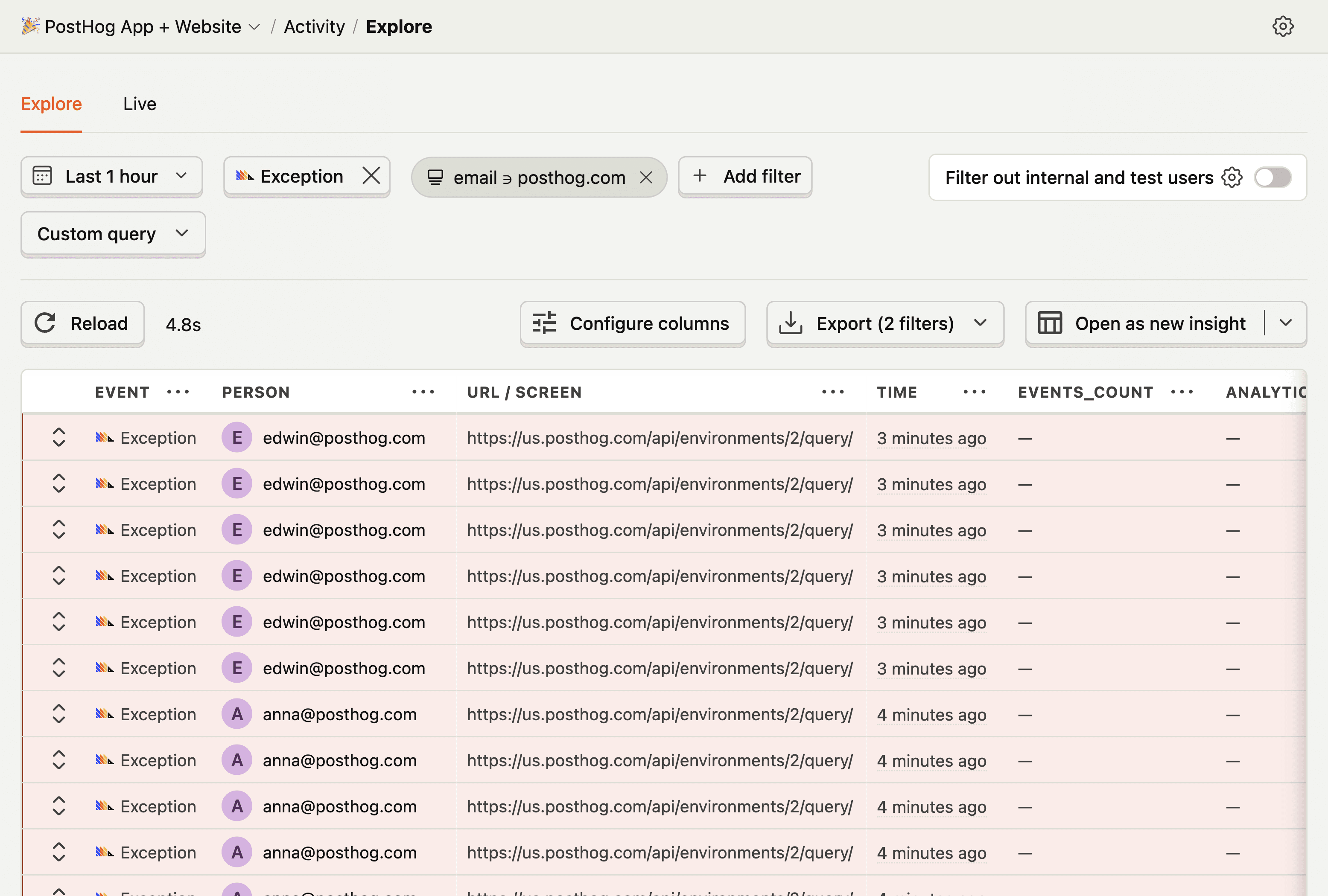Viewport: 1328px width, 896px height.
Task: Expand the Open as new insight arrow menu
Action: [1286, 323]
